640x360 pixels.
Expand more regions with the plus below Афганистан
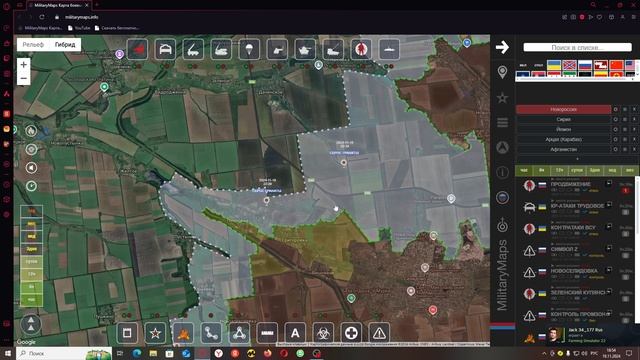[x=577, y=159]
